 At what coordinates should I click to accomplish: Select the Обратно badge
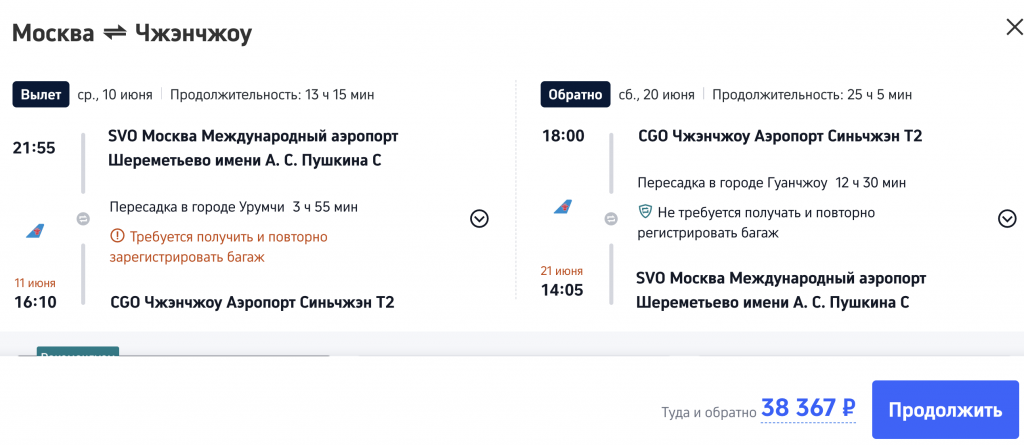click(x=574, y=95)
